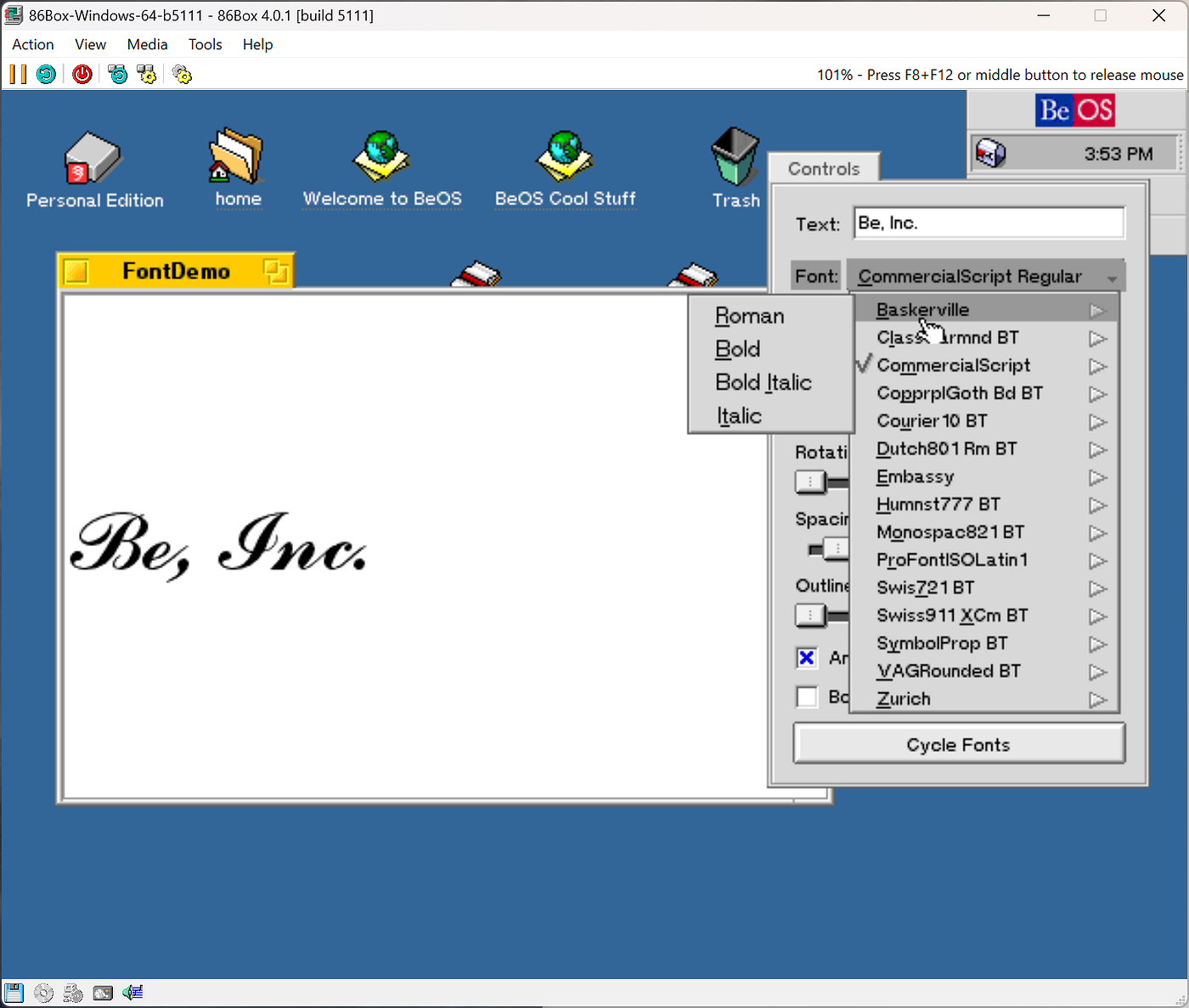Image resolution: width=1189 pixels, height=1008 pixels.
Task: Choose Italic style from the submenu
Action: pos(771,415)
